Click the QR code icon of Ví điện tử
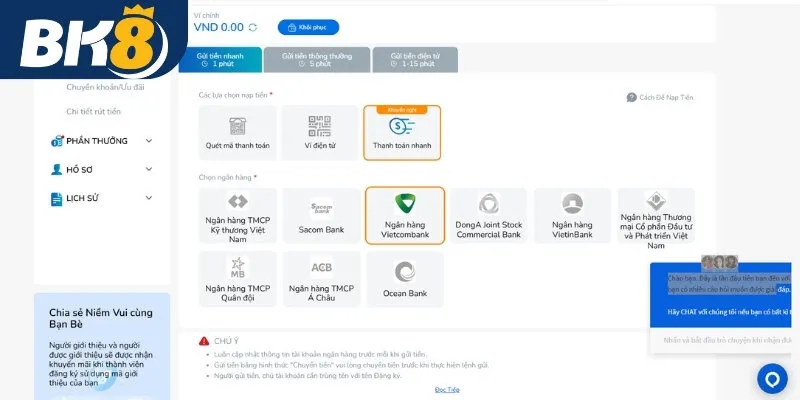 [x=319, y=126]
